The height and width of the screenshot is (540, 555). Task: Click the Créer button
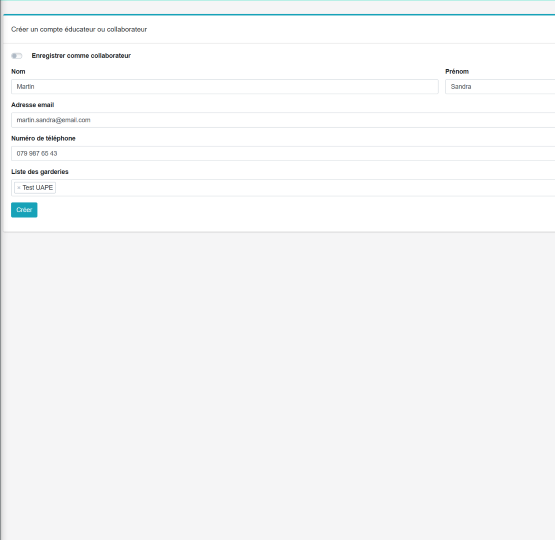pyautogui.click(x=24, y=210)
